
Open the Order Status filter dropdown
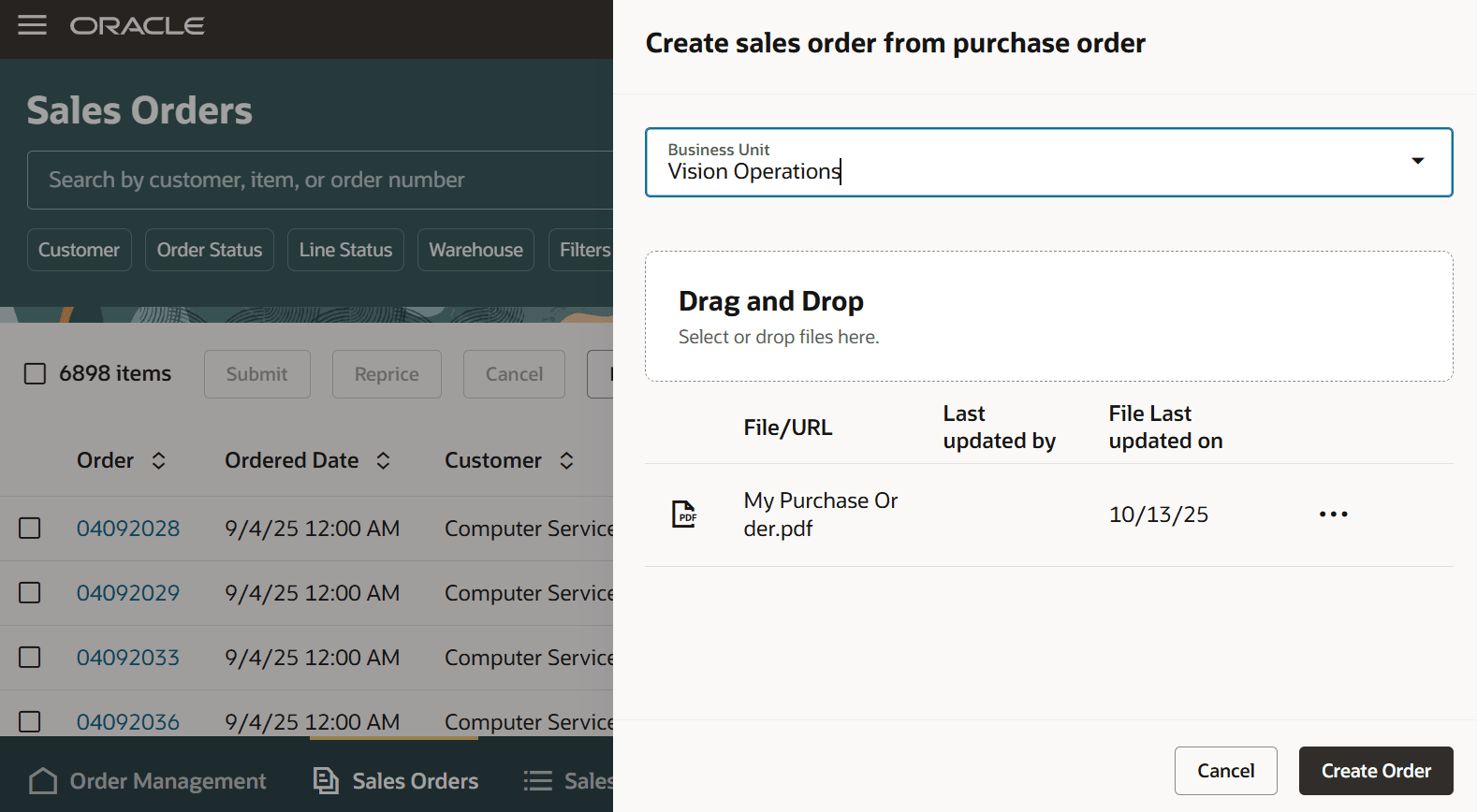[x=210, y=250]
